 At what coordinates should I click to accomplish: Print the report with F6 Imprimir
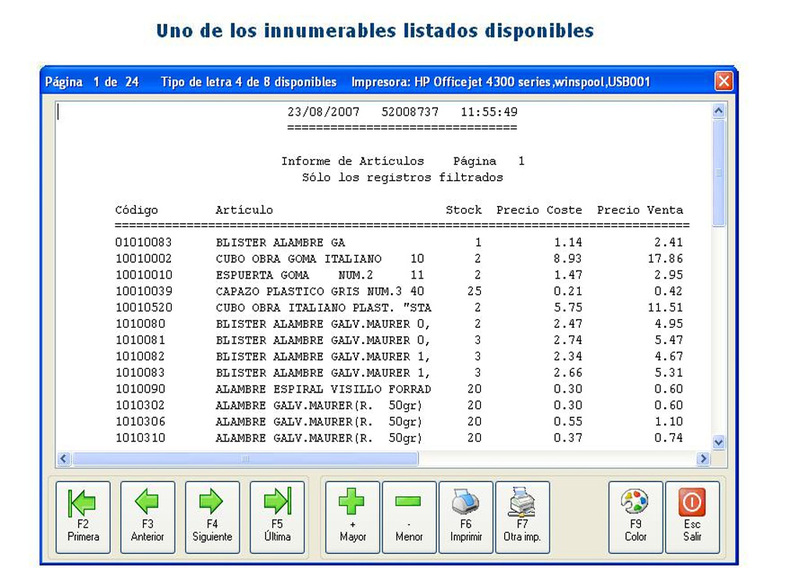pyautogui.click(x=466, y=517)
